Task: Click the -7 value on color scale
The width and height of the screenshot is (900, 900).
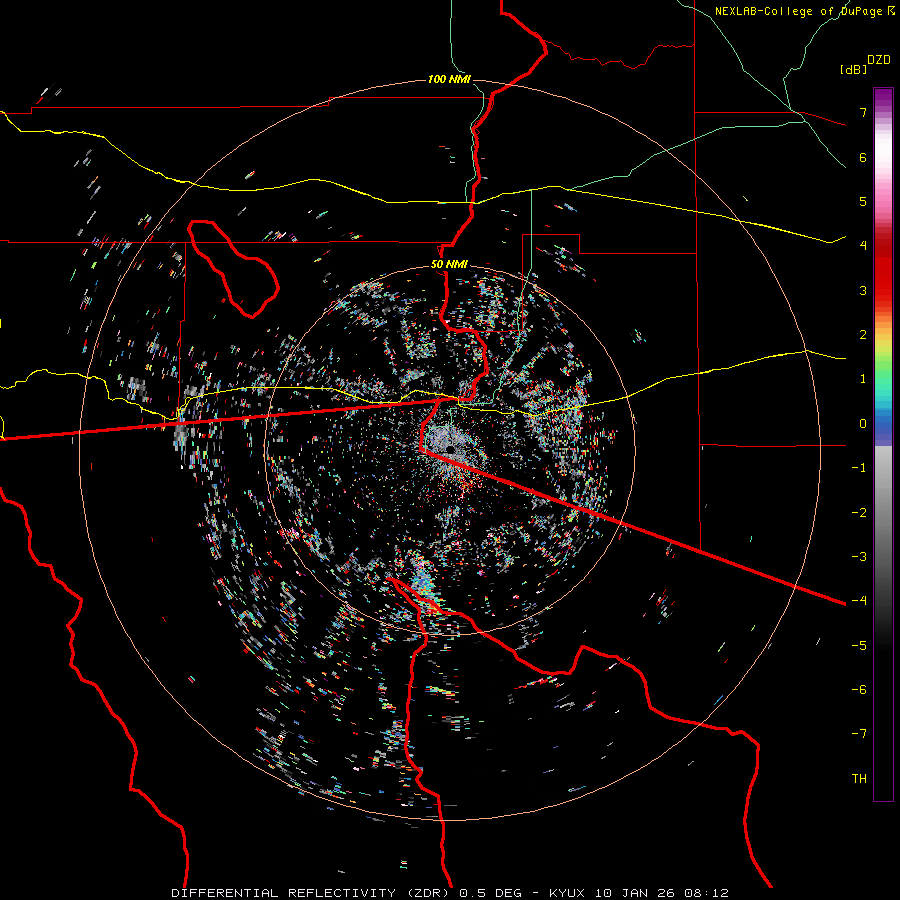Action: point(859,734)
